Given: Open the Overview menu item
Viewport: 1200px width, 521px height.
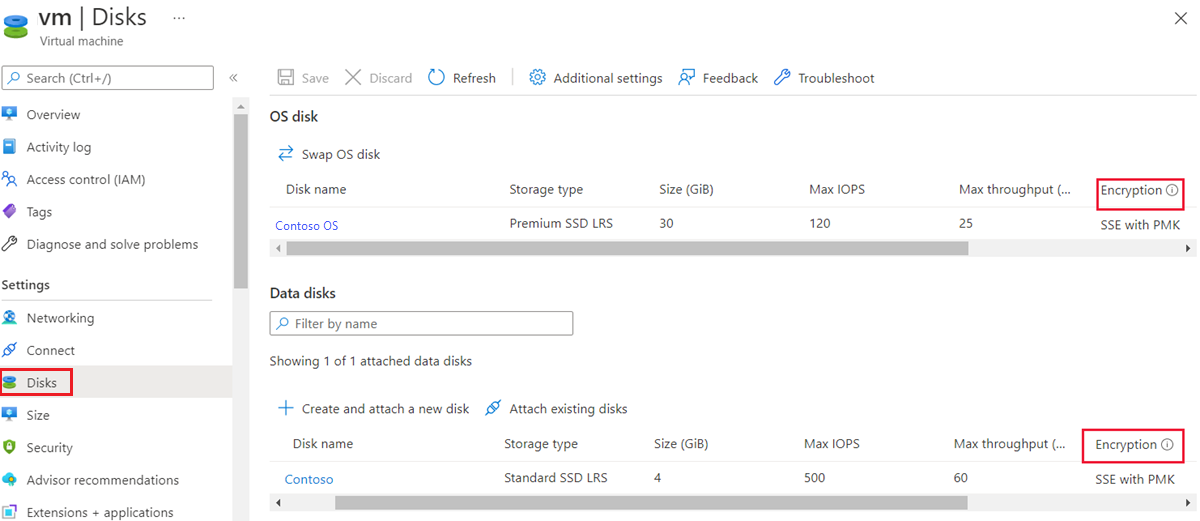Looking at the screenshot, I should click(53, 115).
